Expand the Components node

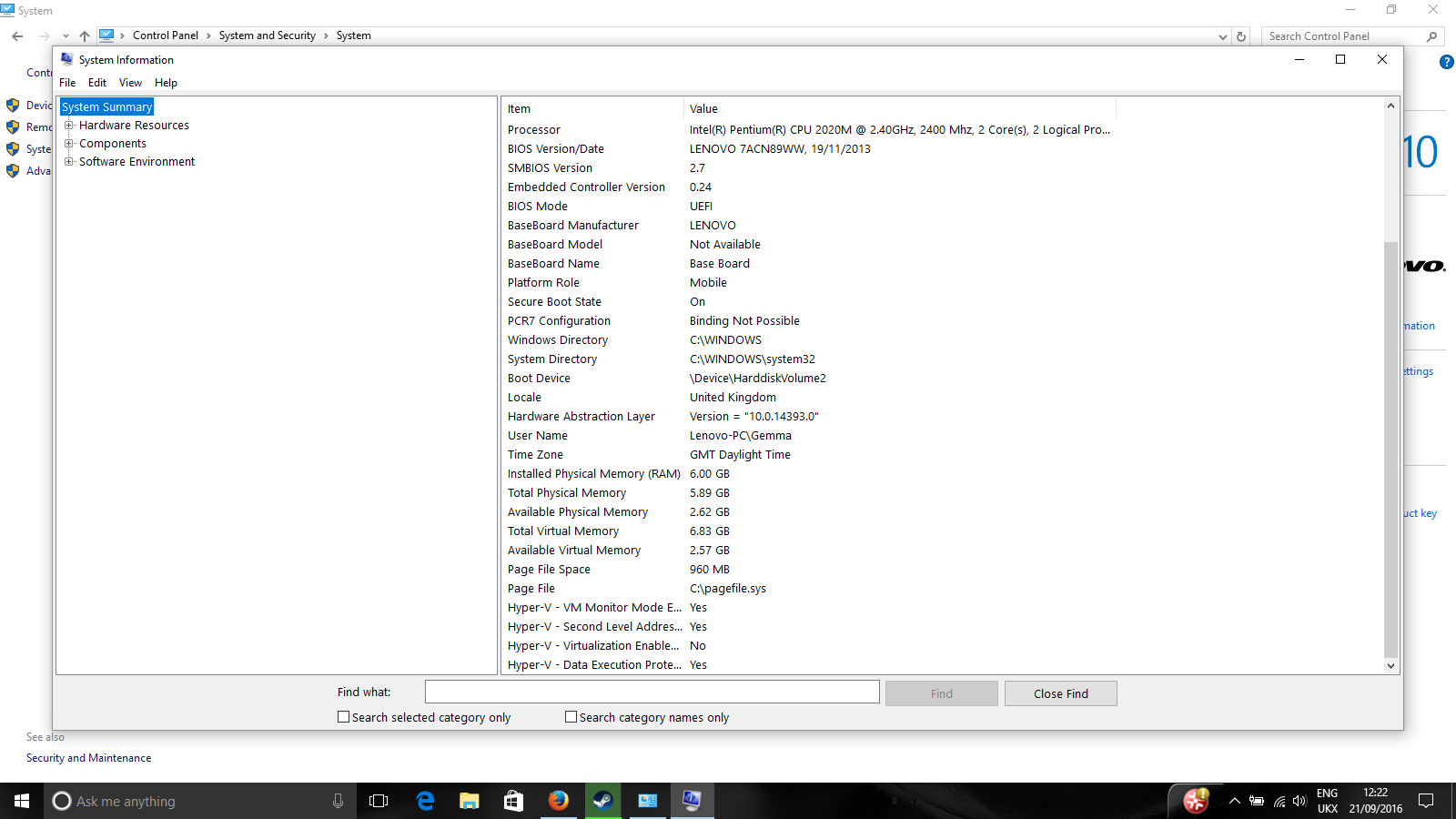coord(68,144)
